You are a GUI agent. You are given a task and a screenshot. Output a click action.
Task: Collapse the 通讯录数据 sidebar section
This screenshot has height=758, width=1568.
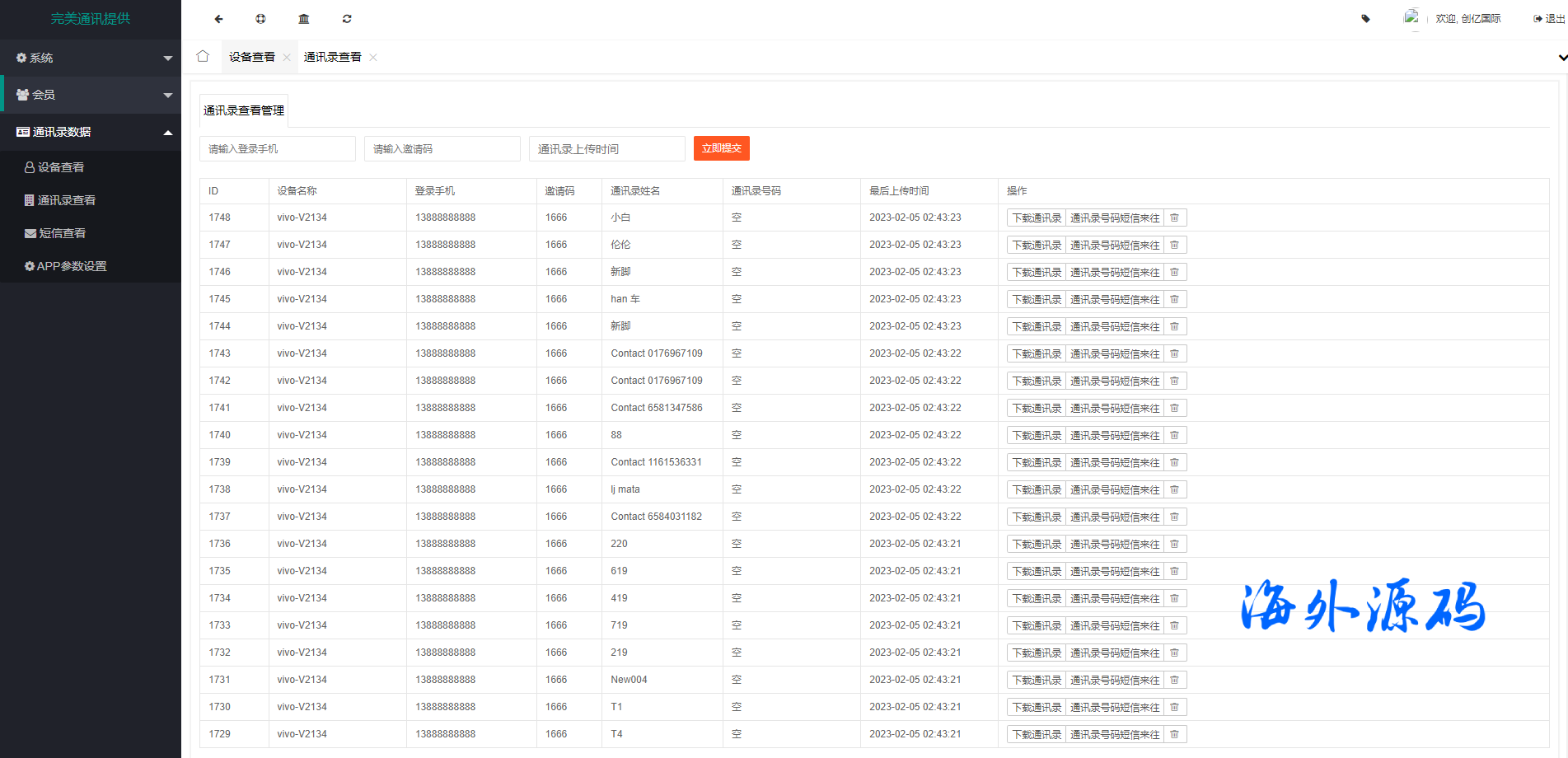pyautogui.click(x=91, y=132)
